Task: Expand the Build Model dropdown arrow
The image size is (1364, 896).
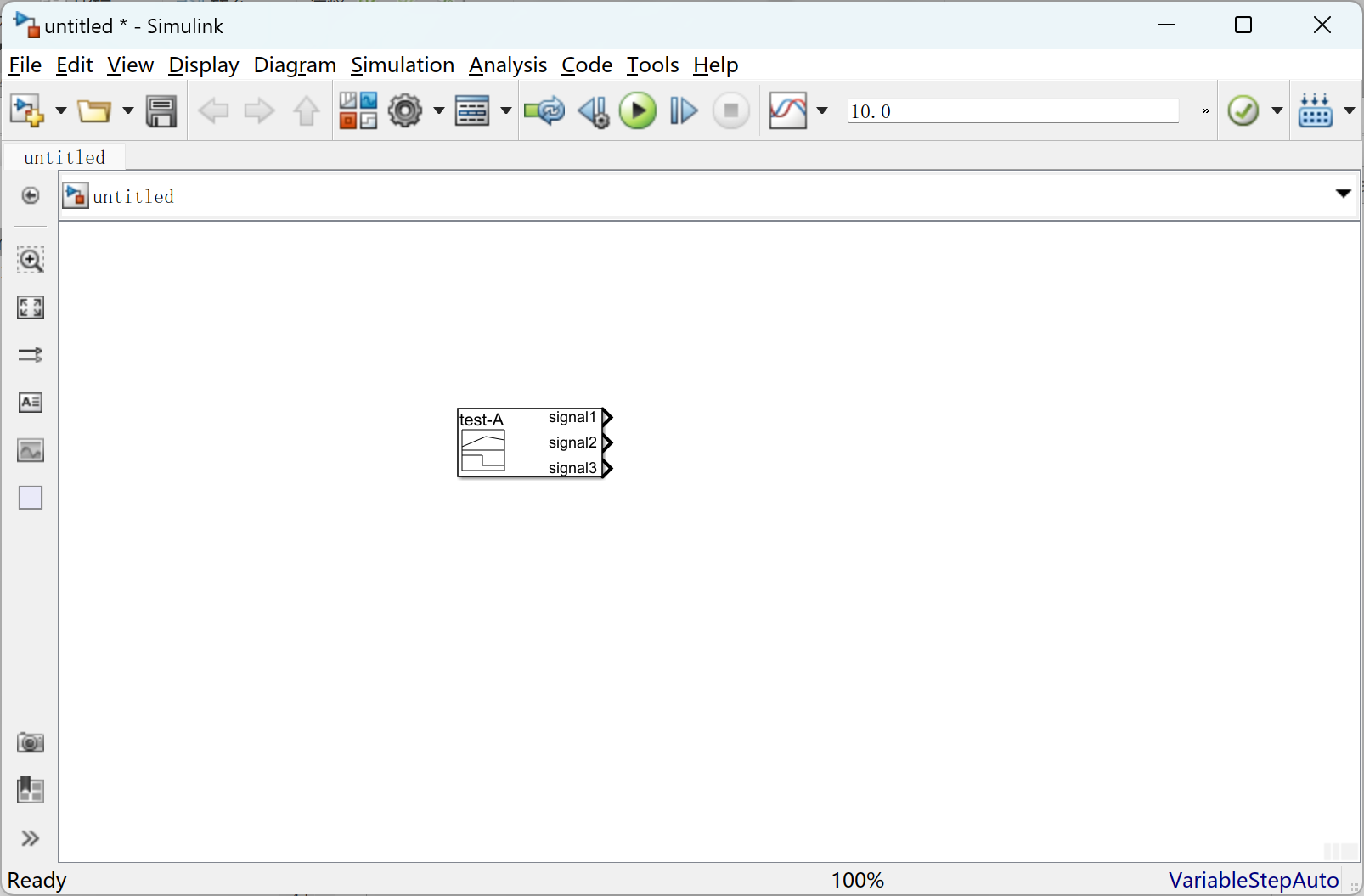Action: pyautogui.click(x=1350, y=111)
